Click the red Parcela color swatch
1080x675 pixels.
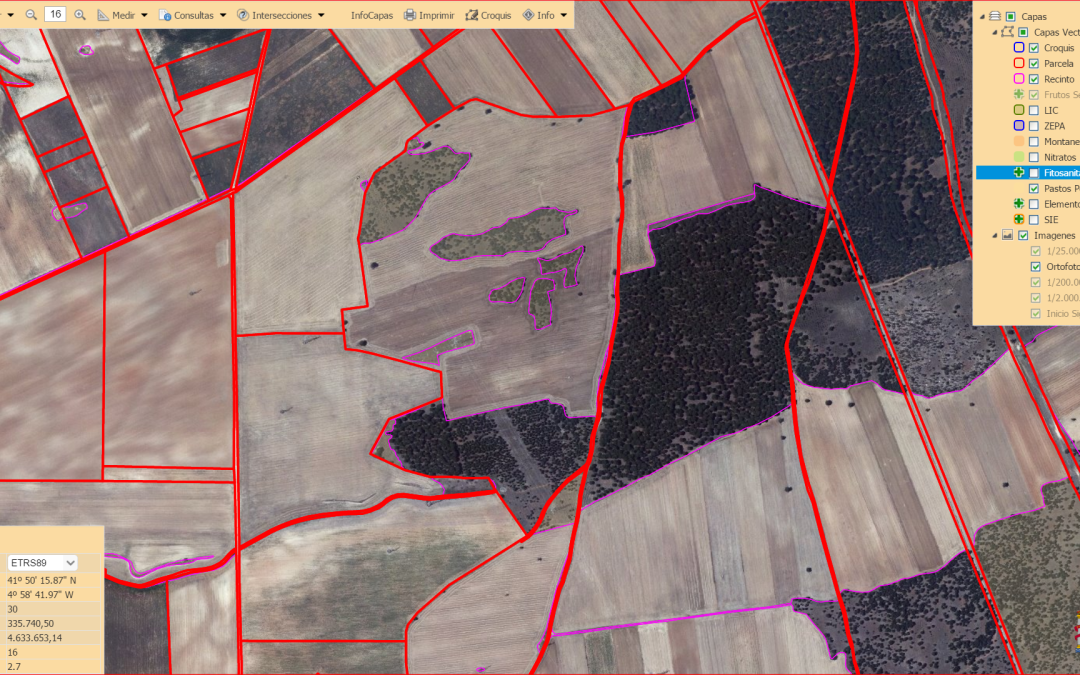coord(1019,63)
